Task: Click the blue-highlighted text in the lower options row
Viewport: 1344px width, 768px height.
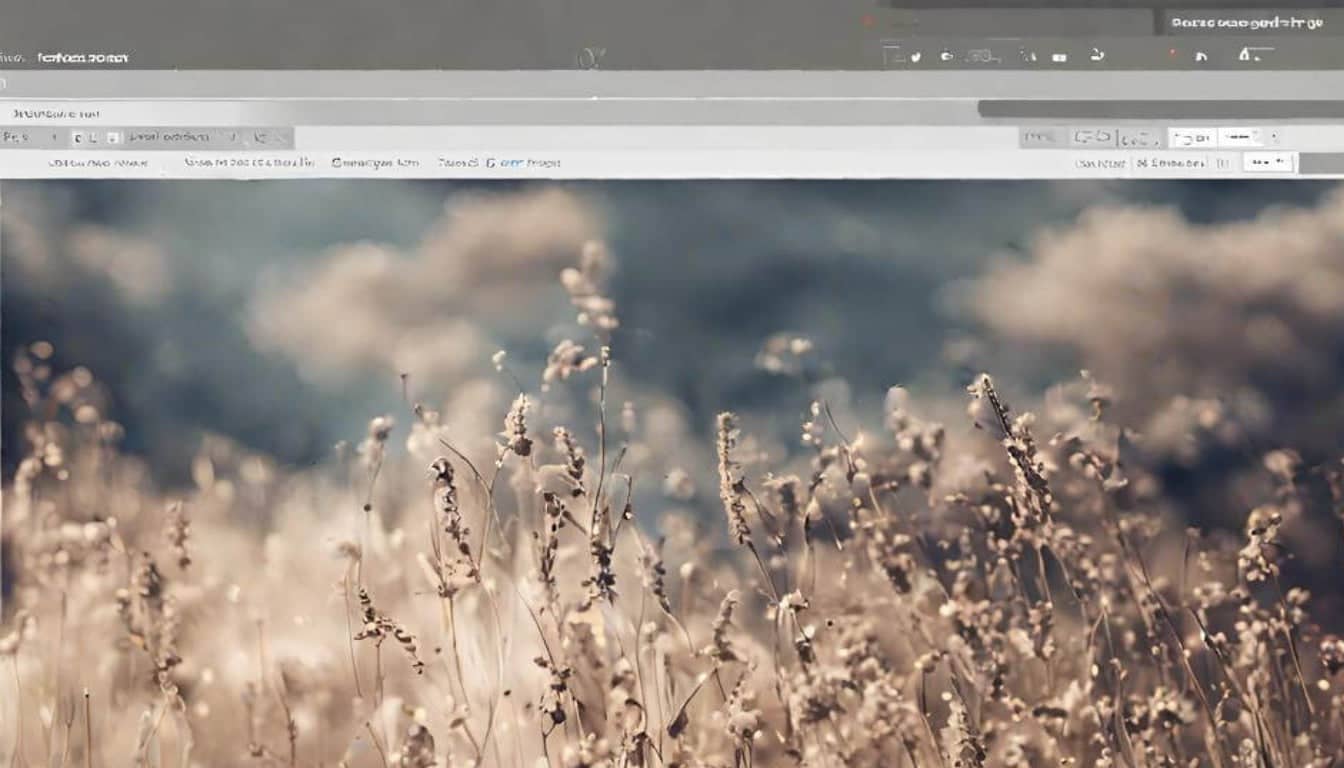Action: pos(517,162)
